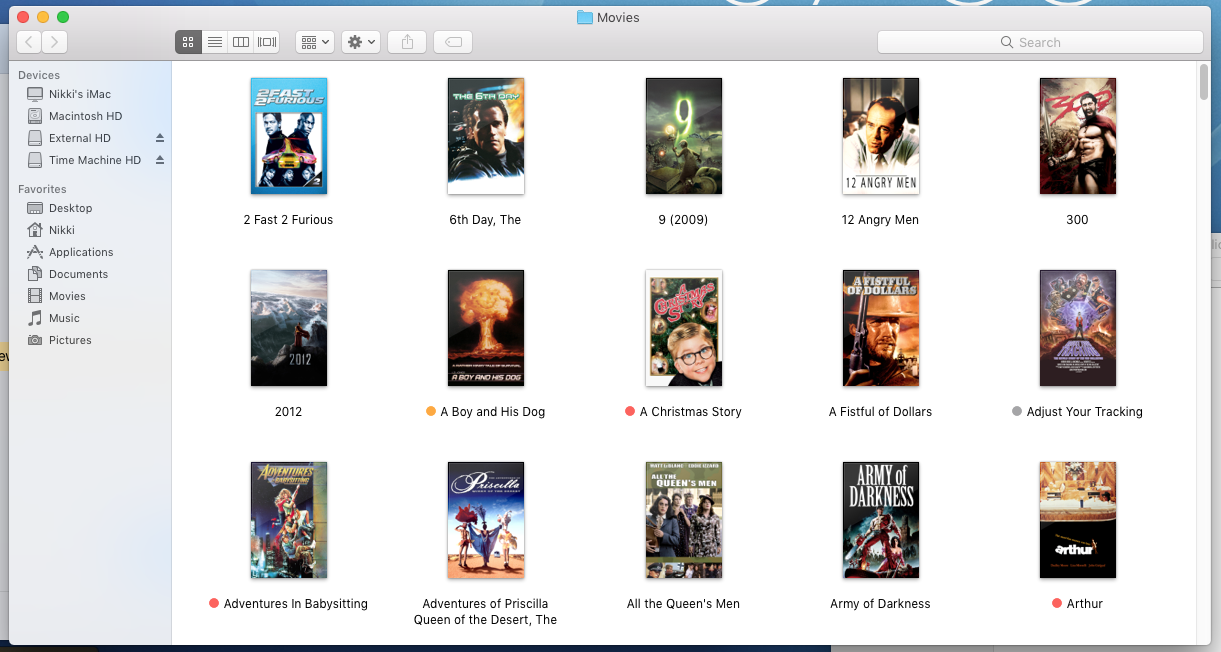Click the gray tag on Adjust Your Tracking
1221x652 pixels.
coord(1017,411)
